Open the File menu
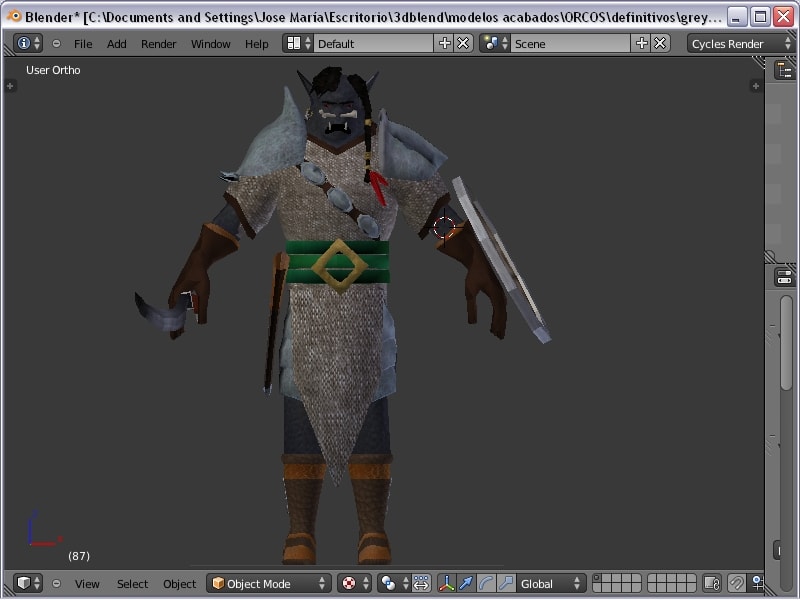Image resolution: width=800 pixels, height=600 pixels. coord(83,44)
